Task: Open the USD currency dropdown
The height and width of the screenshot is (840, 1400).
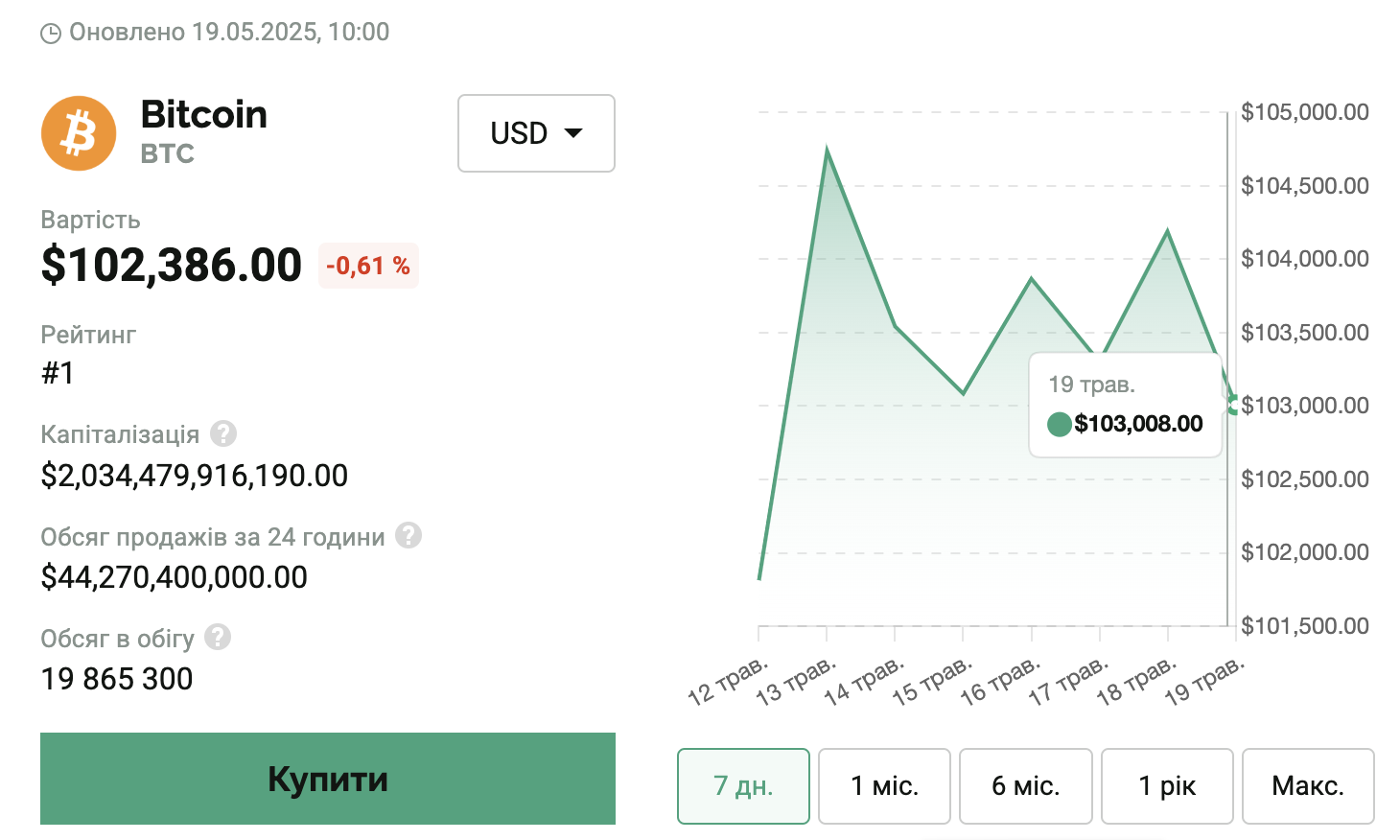Action: (536, 133)
